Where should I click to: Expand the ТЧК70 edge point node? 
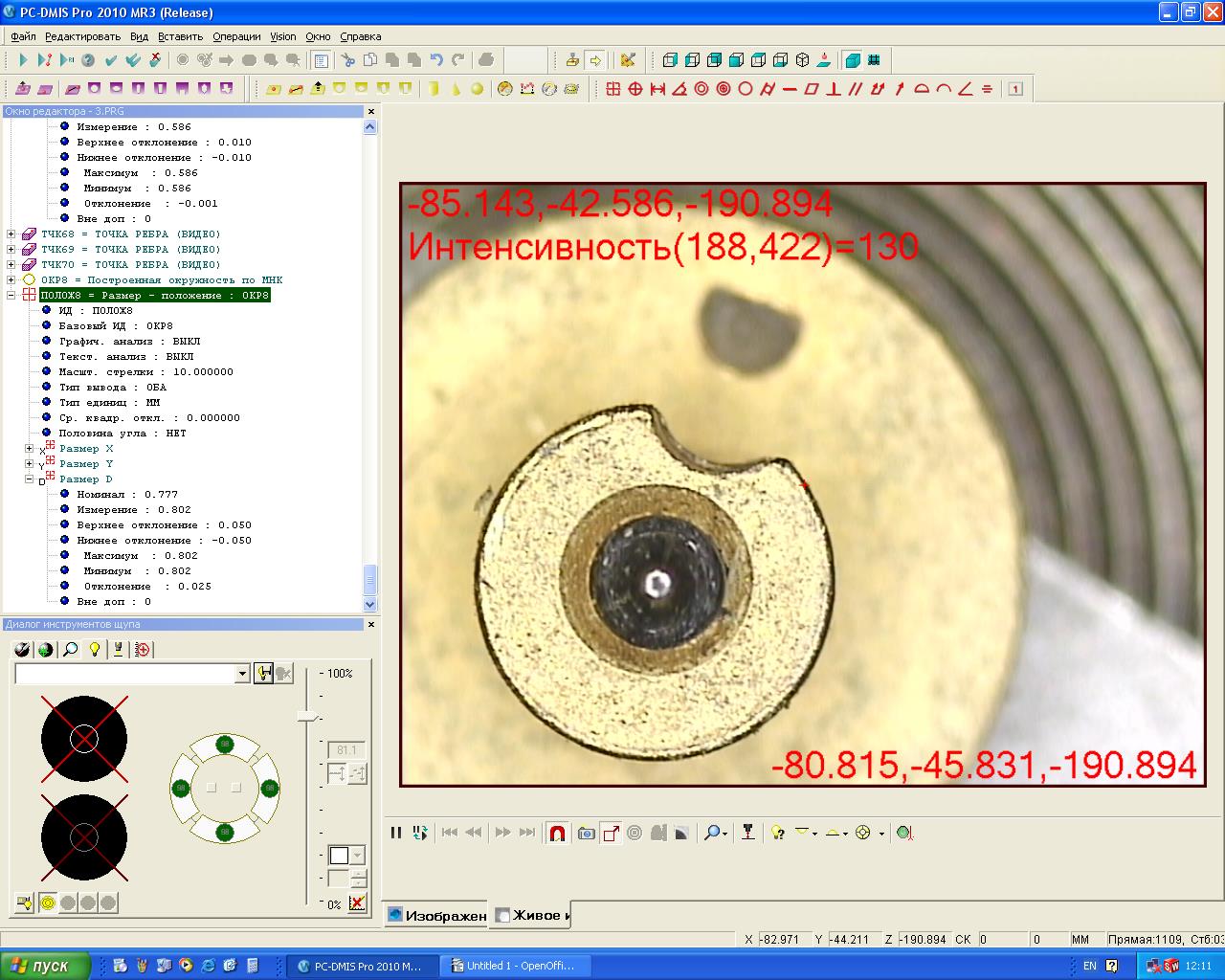(11, 265)
